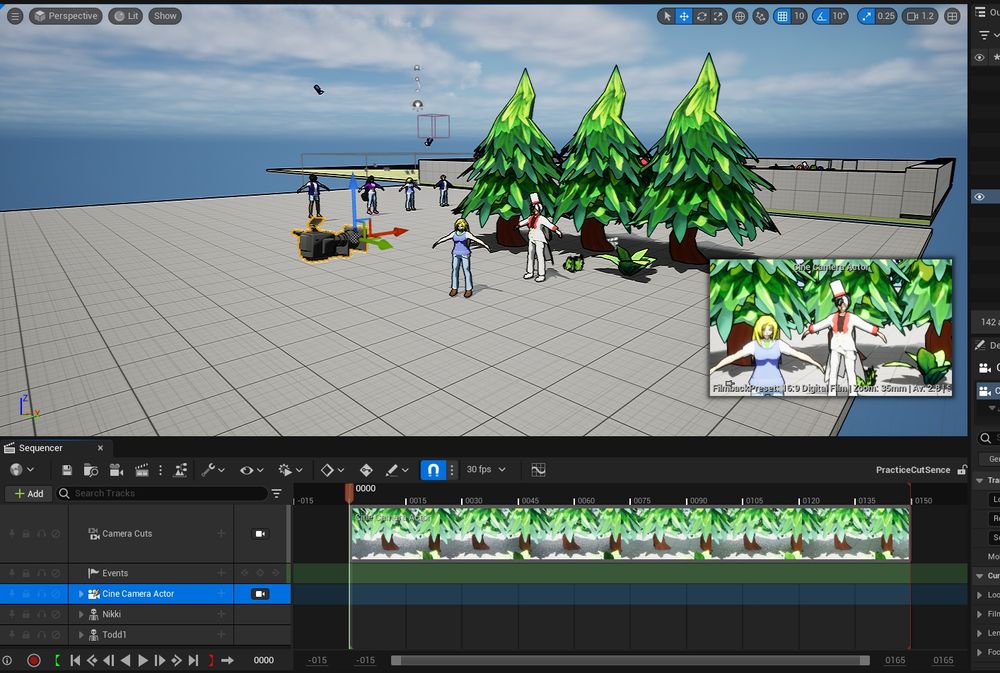Click the Sequencer camera icon in toolbar
Screen dimensions: 1000x673
[x=116, y=470]
